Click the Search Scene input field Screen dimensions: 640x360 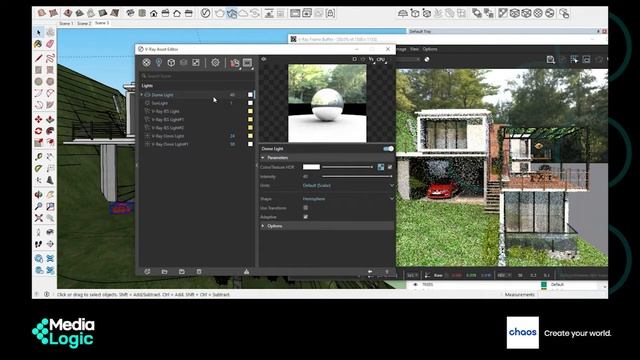(x=196, y=76)
